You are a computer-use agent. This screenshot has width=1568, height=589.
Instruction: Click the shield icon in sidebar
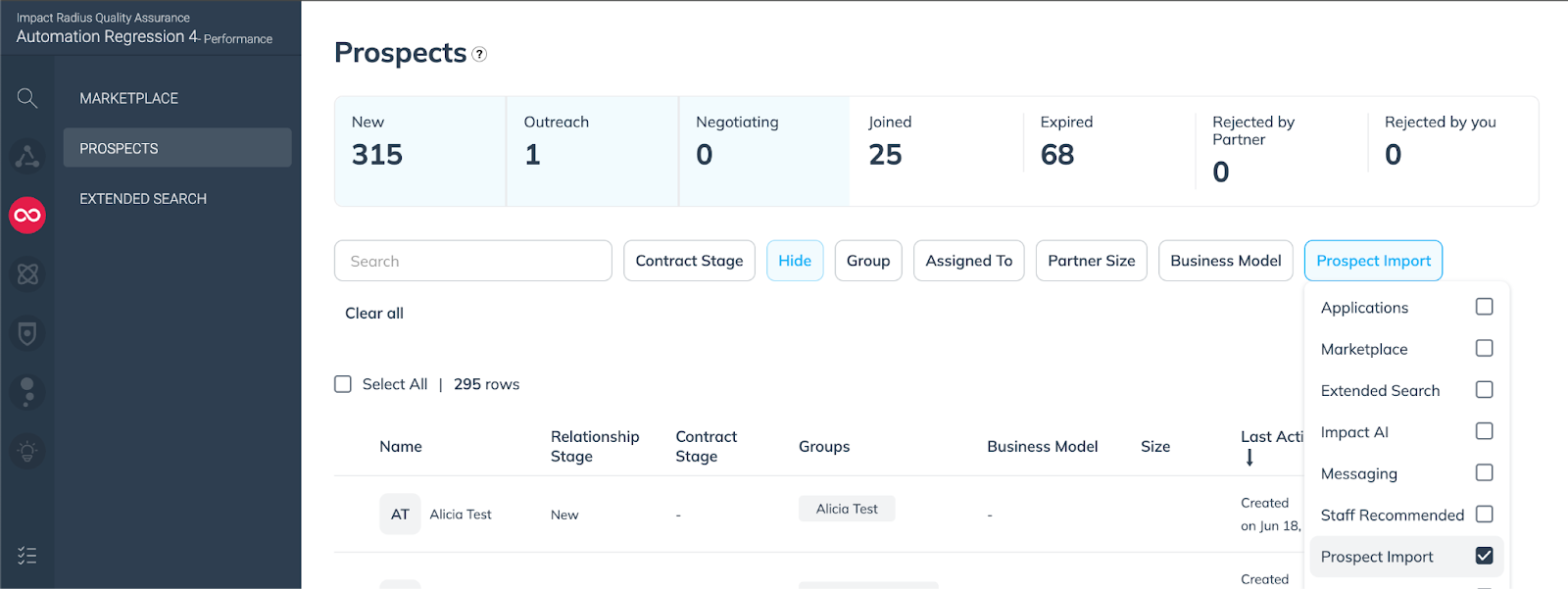click(27, 334)
